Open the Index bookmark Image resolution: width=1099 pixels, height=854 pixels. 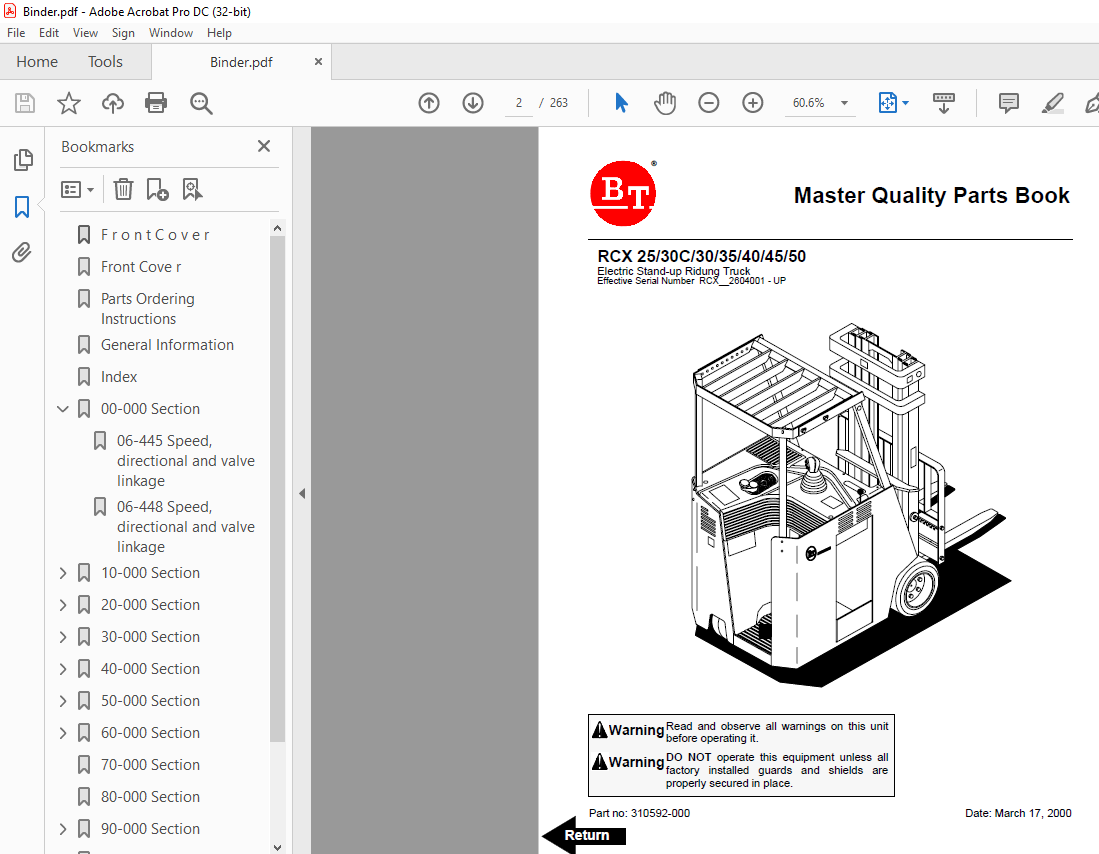click(119, 377)
